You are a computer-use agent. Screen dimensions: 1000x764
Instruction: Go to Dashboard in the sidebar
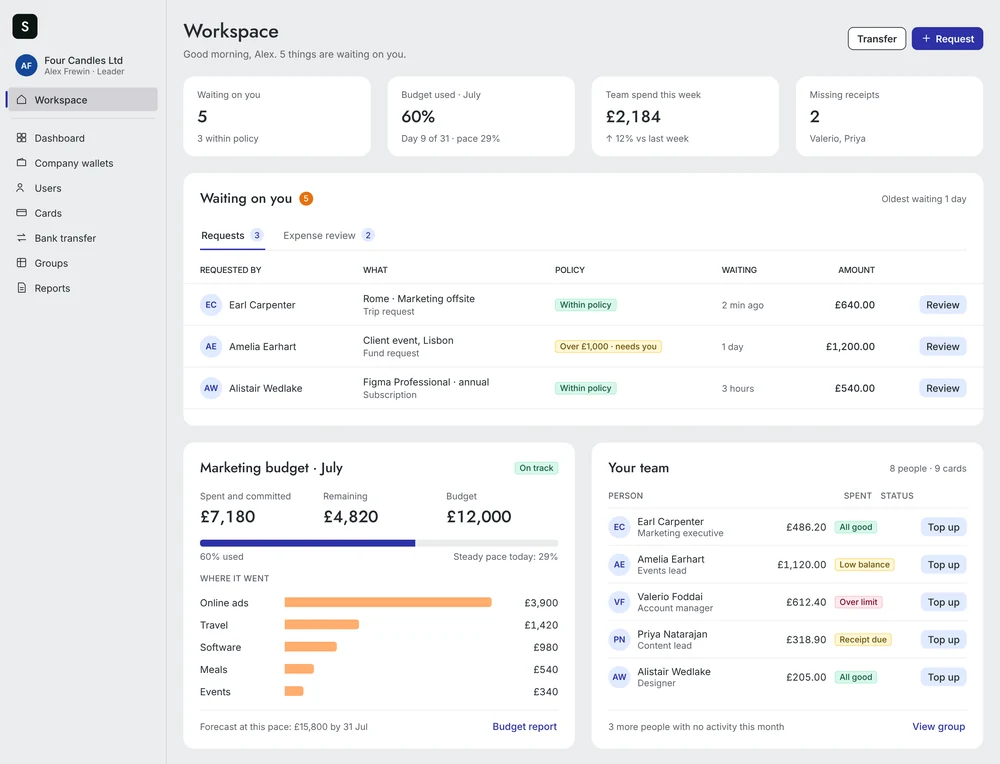pyautogui.click(x=83, y=138)
